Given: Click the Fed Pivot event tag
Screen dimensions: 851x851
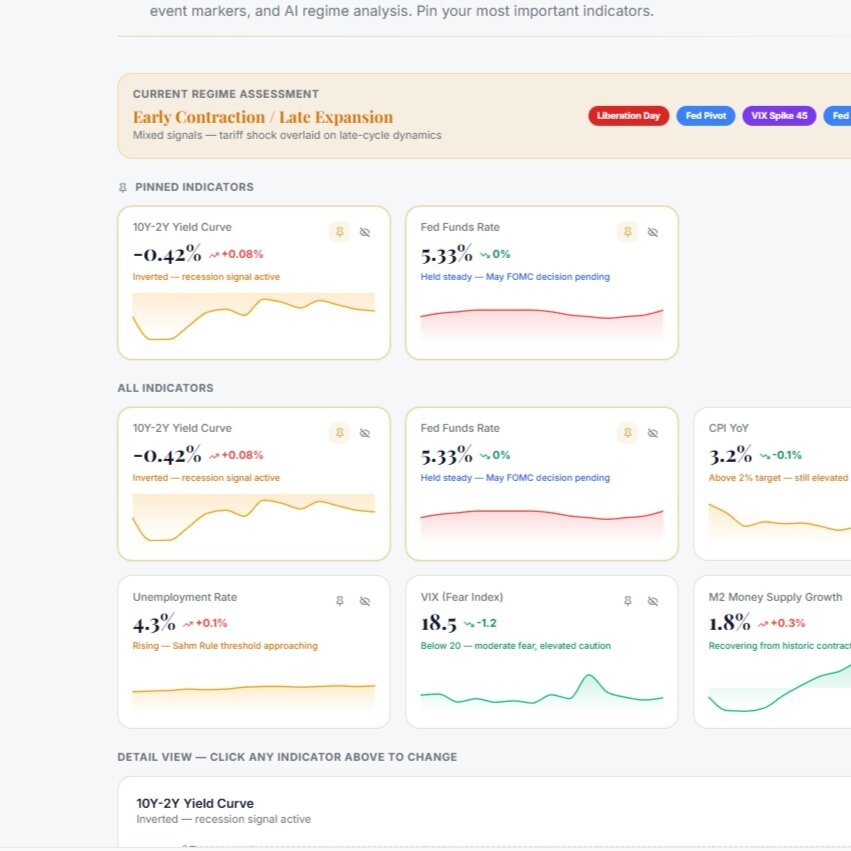Looking at the screenshot, I should [x=706, y=116].
